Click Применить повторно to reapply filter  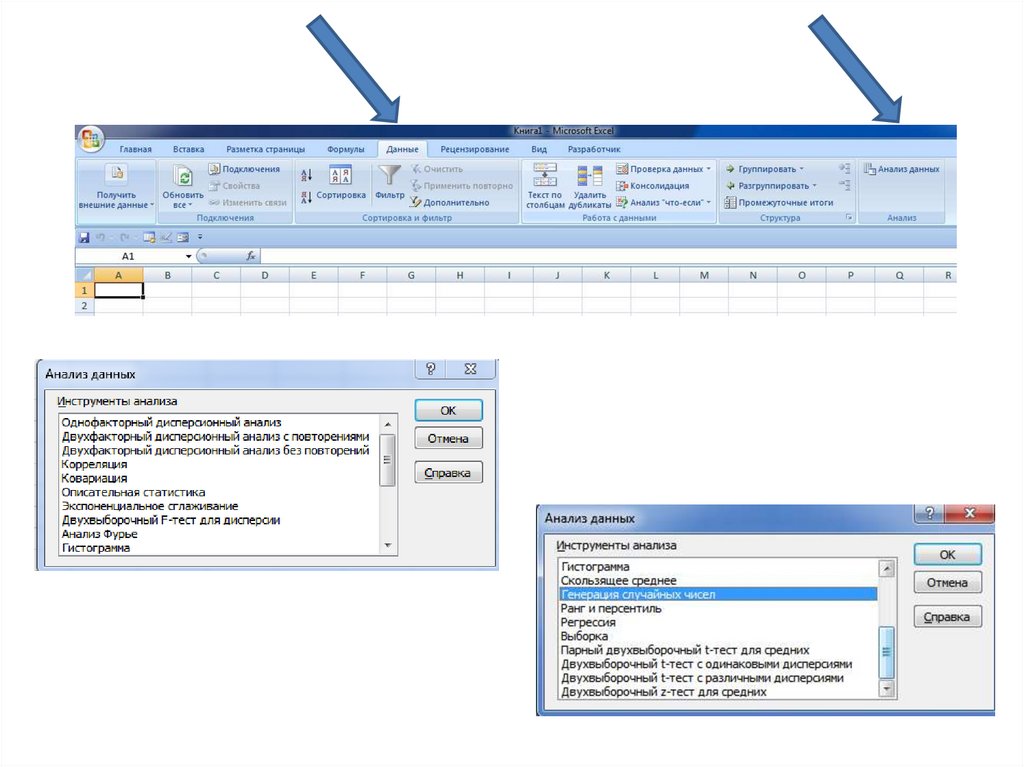462,186
